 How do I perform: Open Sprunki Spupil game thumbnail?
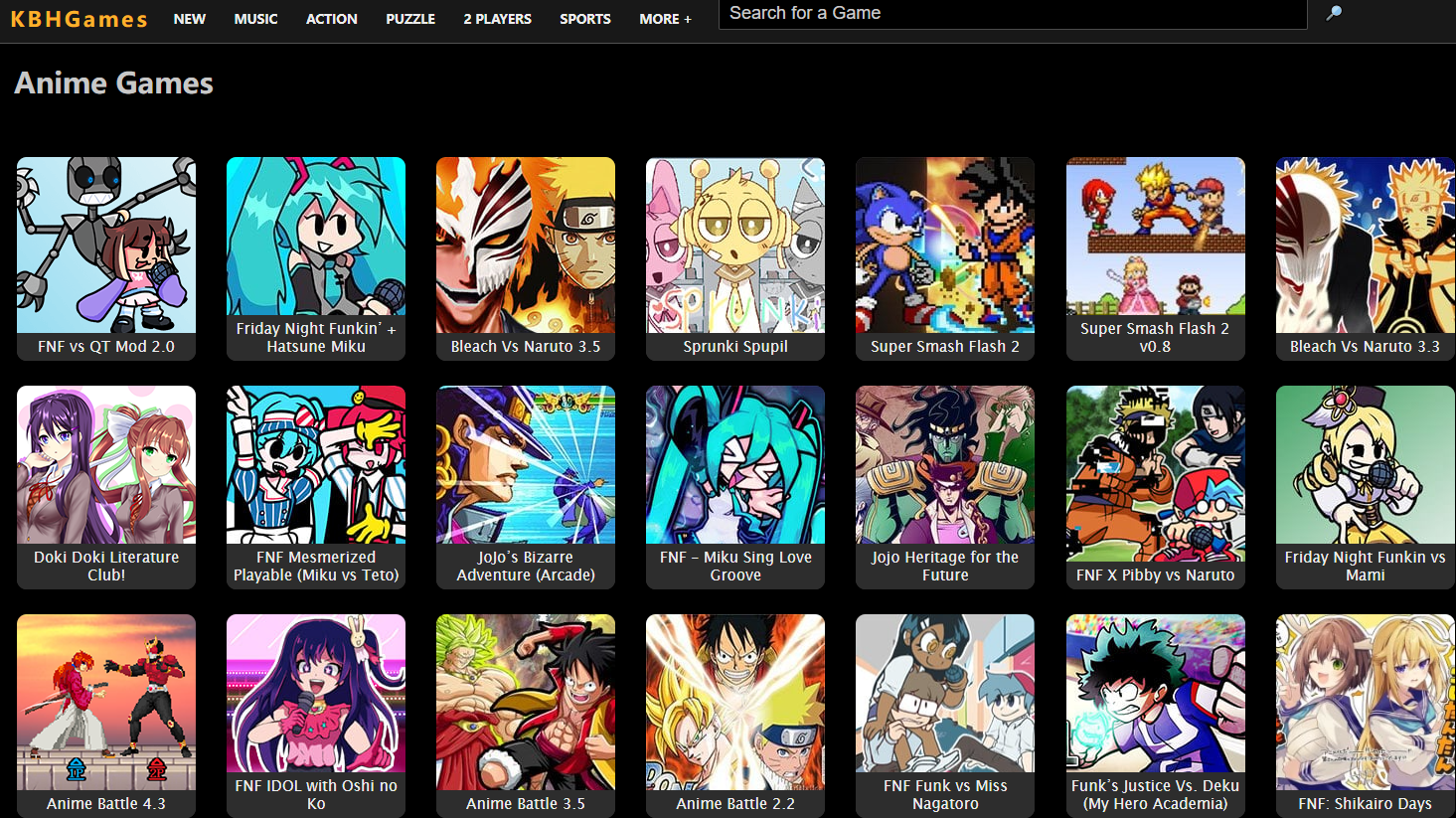735,245
